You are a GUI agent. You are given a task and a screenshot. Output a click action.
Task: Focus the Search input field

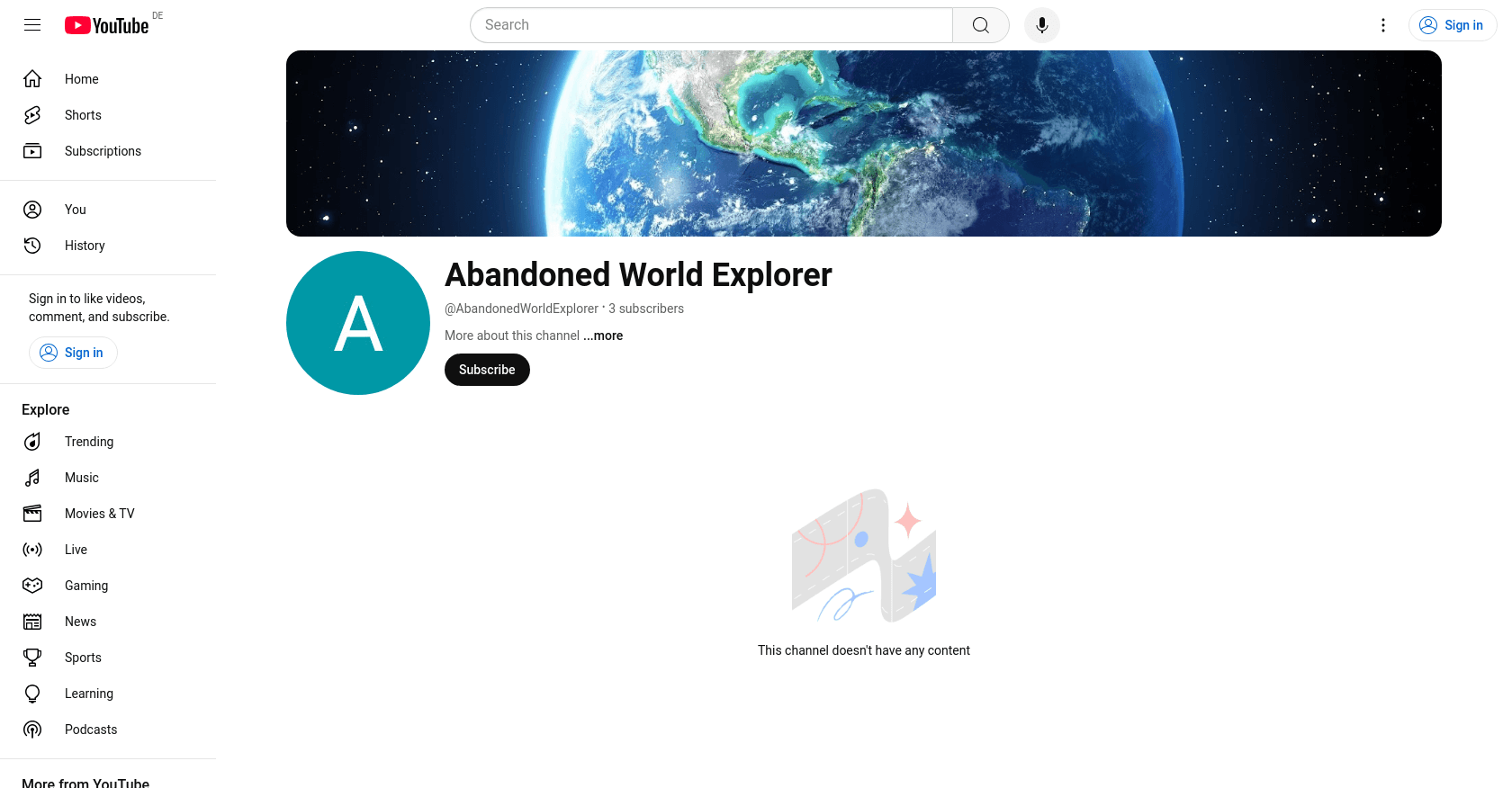click(x=711, y=25)
